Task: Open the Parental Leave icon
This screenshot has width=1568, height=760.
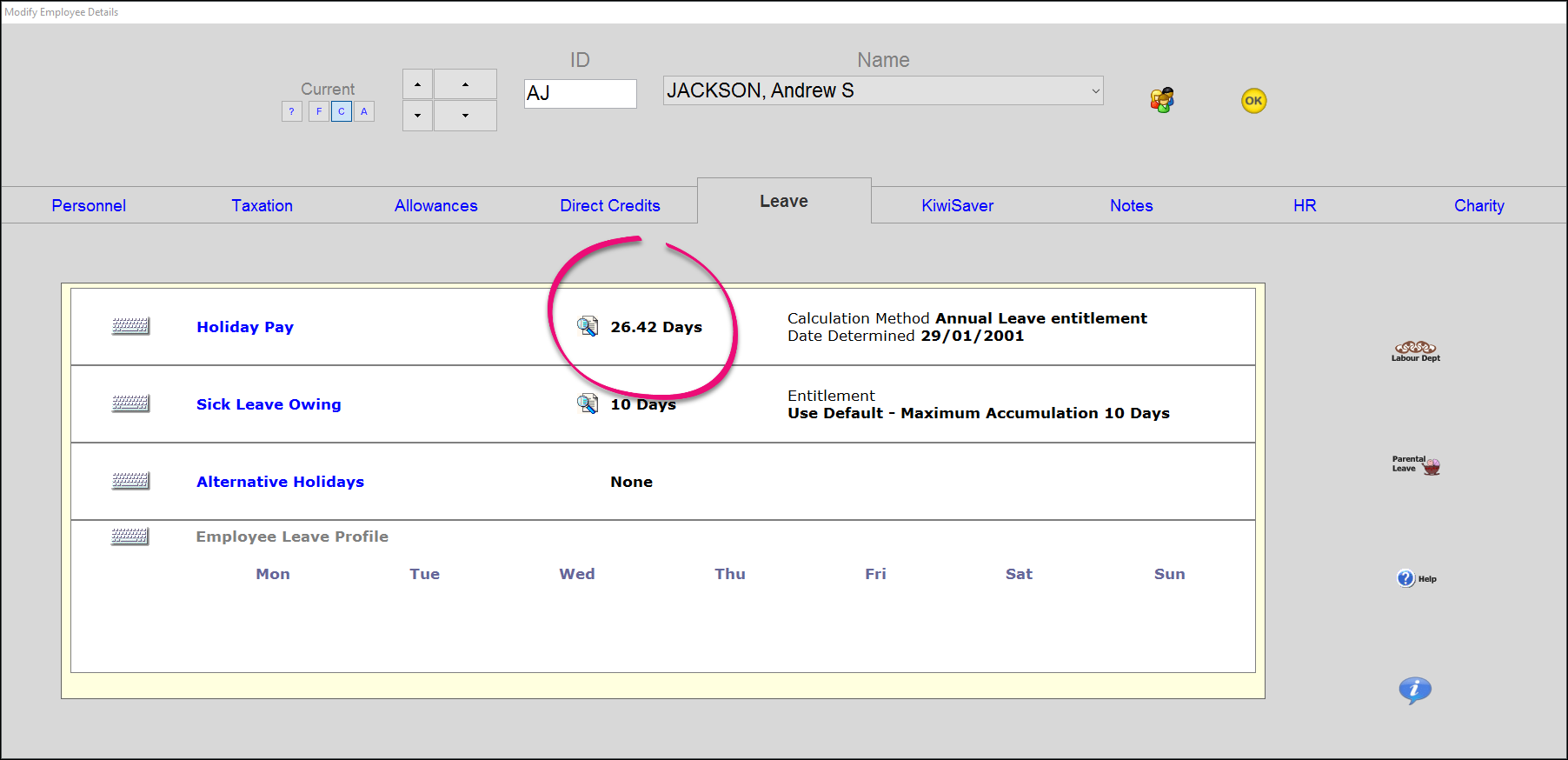Action: point(1416,465)
